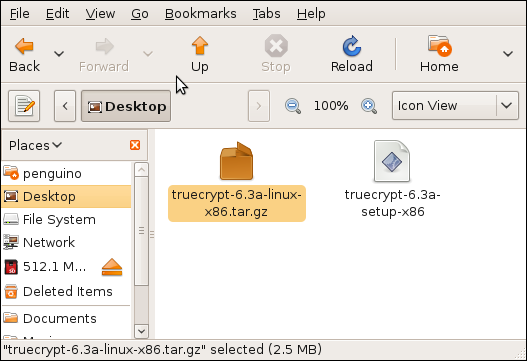Click the right path scroll arrow
Viewport: 527px width, 361px height.
[x=259, y=106]
